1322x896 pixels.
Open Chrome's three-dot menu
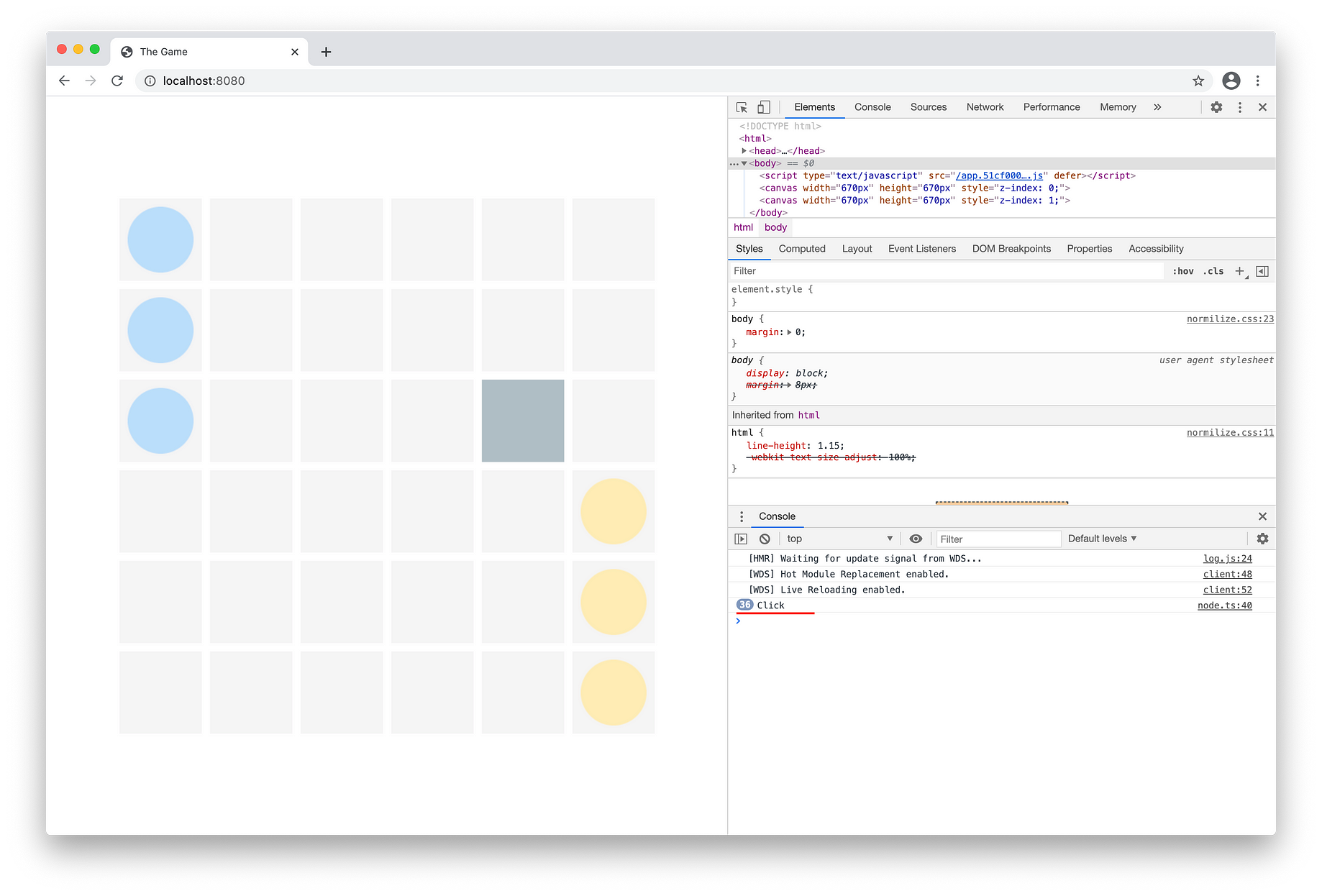[1257, 81]
